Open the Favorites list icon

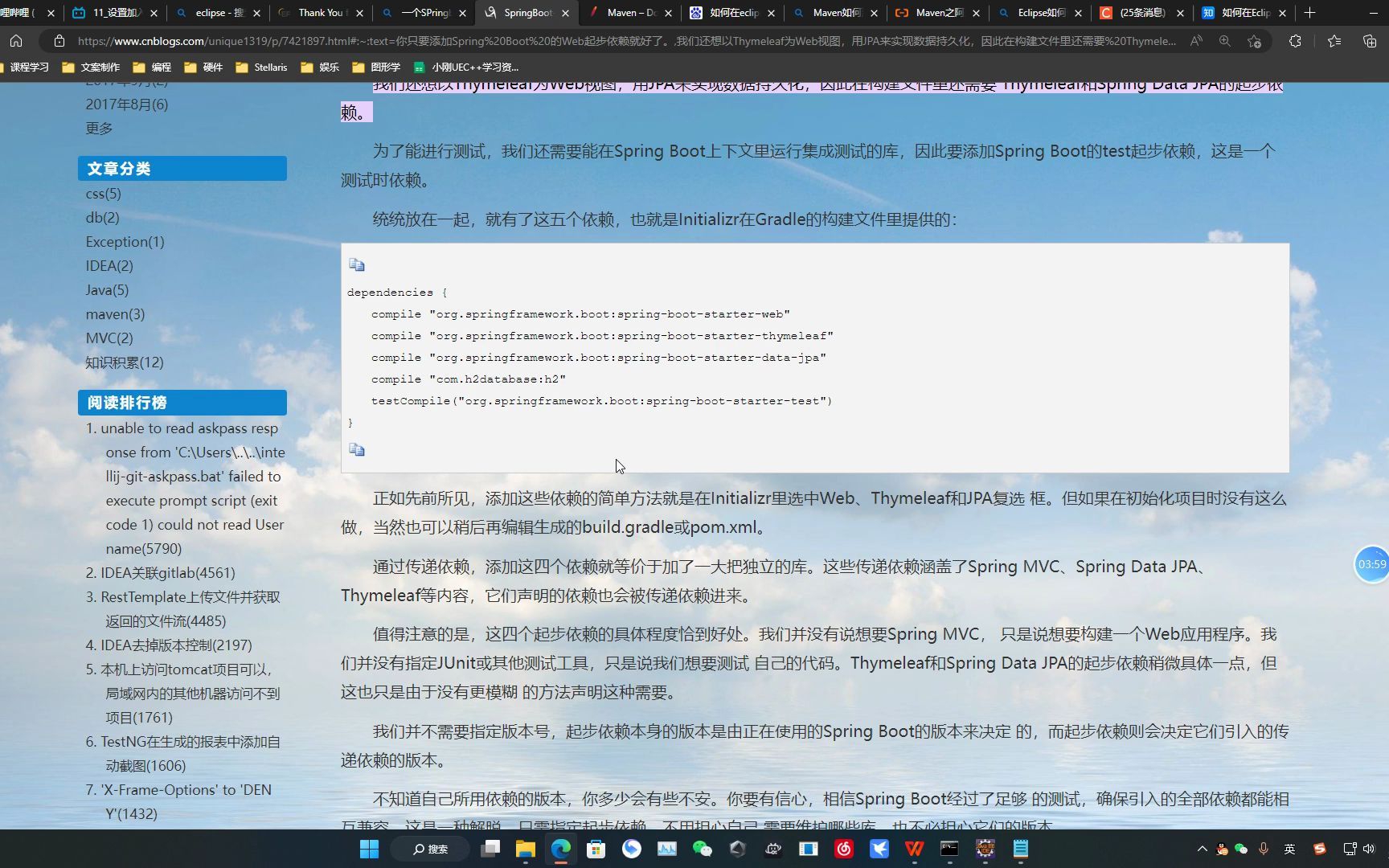[x=1334, y=41]
